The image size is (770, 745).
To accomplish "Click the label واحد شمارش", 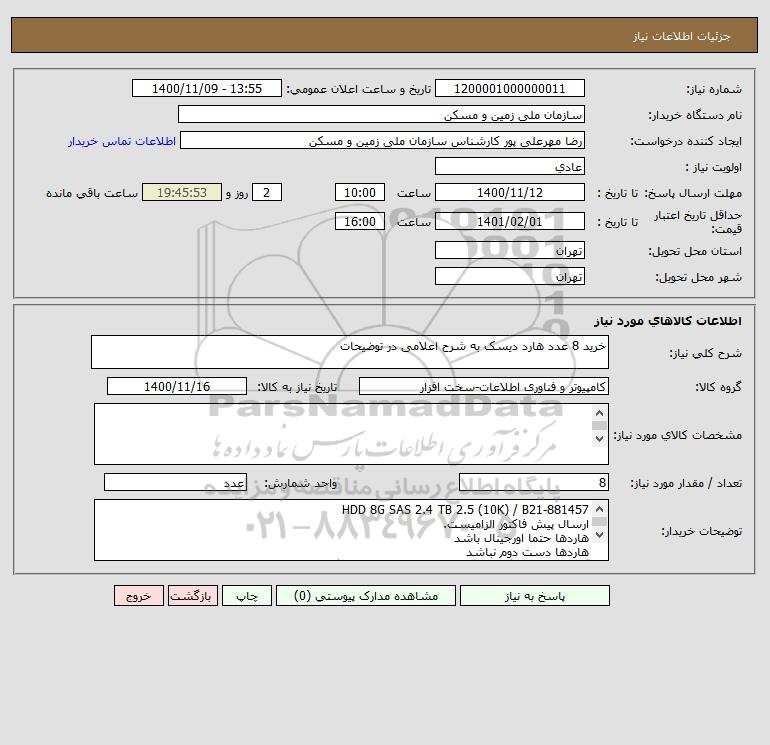I will pos(301,483).
